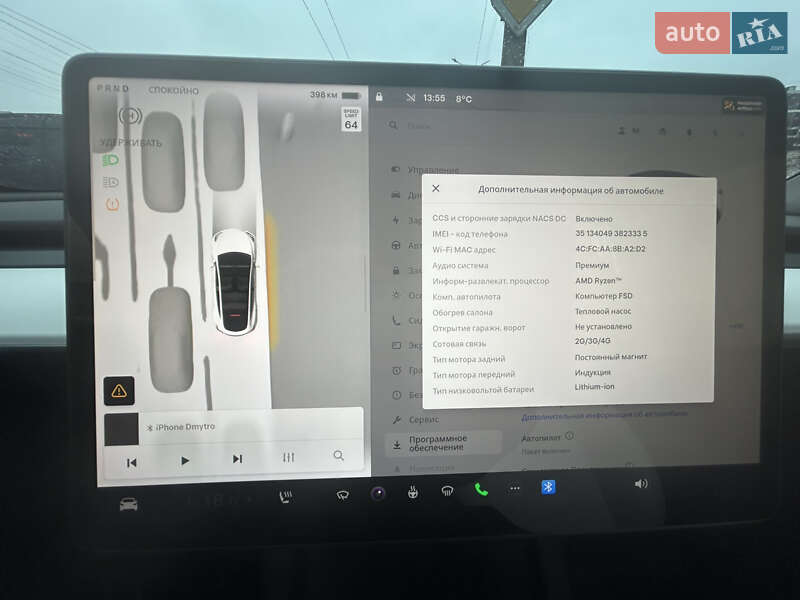This screenshot has width=800, height=600.
Task: Tap the parking brake hold icon near PRND
Action: 128,116
